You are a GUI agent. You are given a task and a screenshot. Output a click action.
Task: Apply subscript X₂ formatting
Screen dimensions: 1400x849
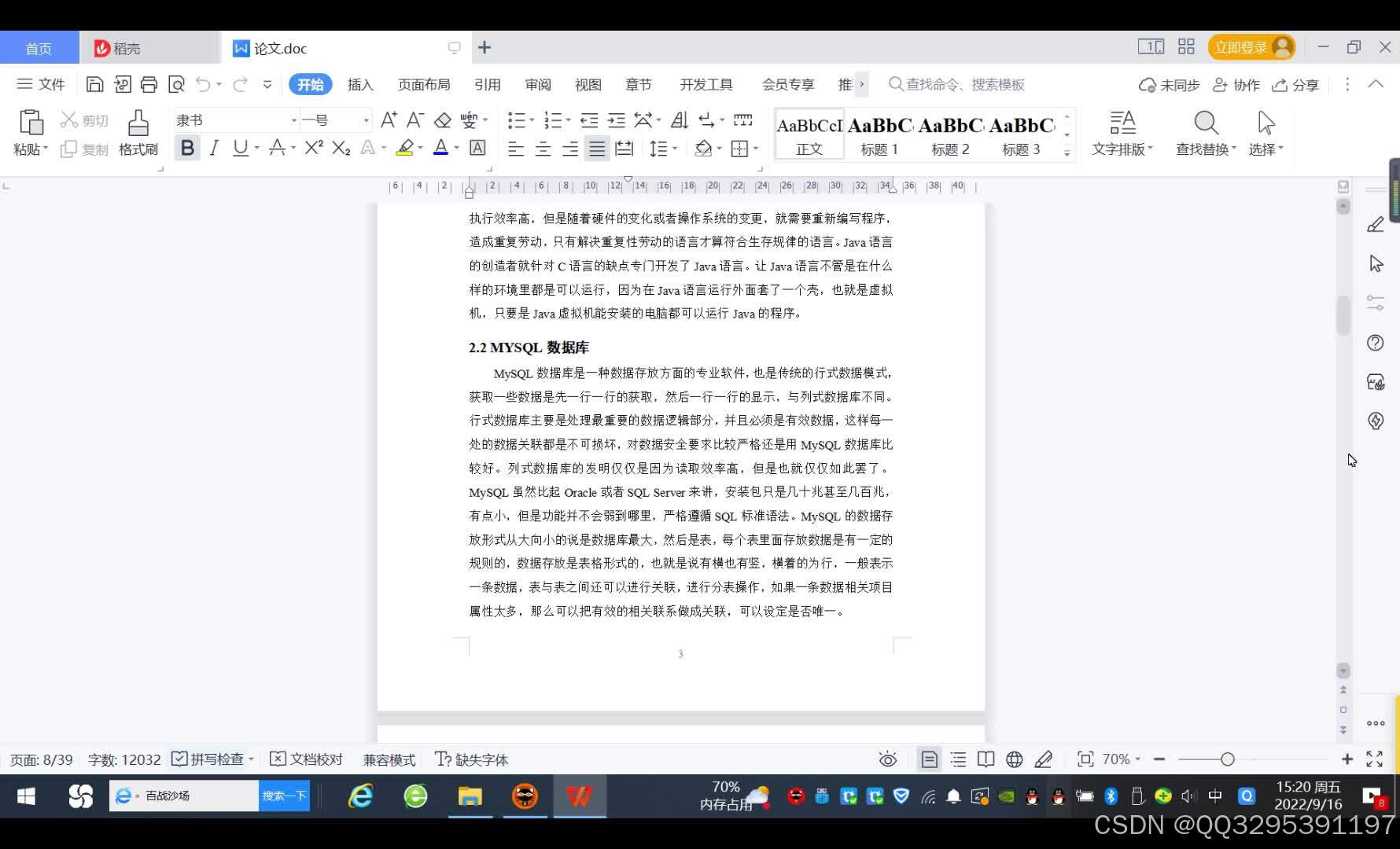(341, 148)
